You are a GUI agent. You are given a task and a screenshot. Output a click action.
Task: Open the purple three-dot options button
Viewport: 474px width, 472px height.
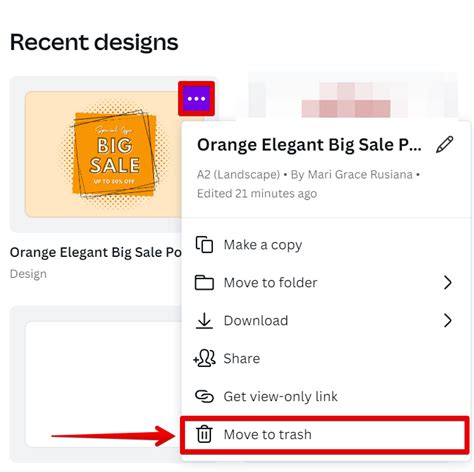(x=196, y=99)
